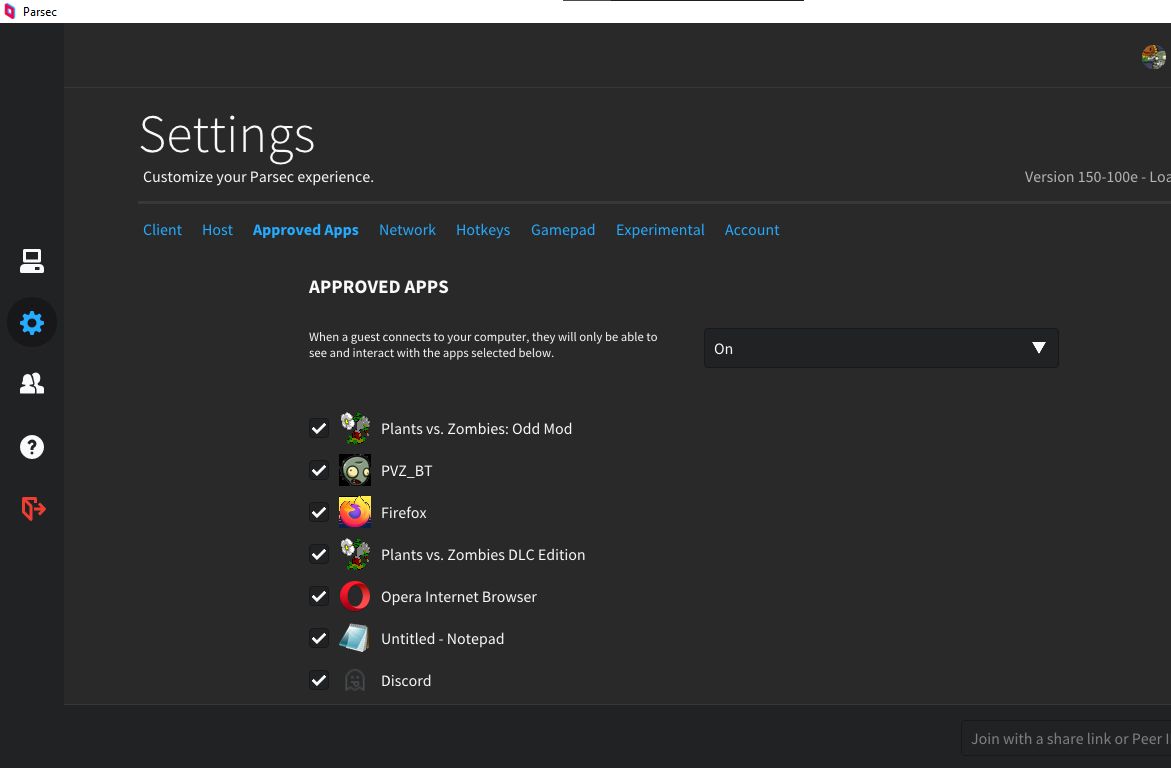Click the Settings gear sidebar icon
1171x768 pixels.
coord(32,323)
